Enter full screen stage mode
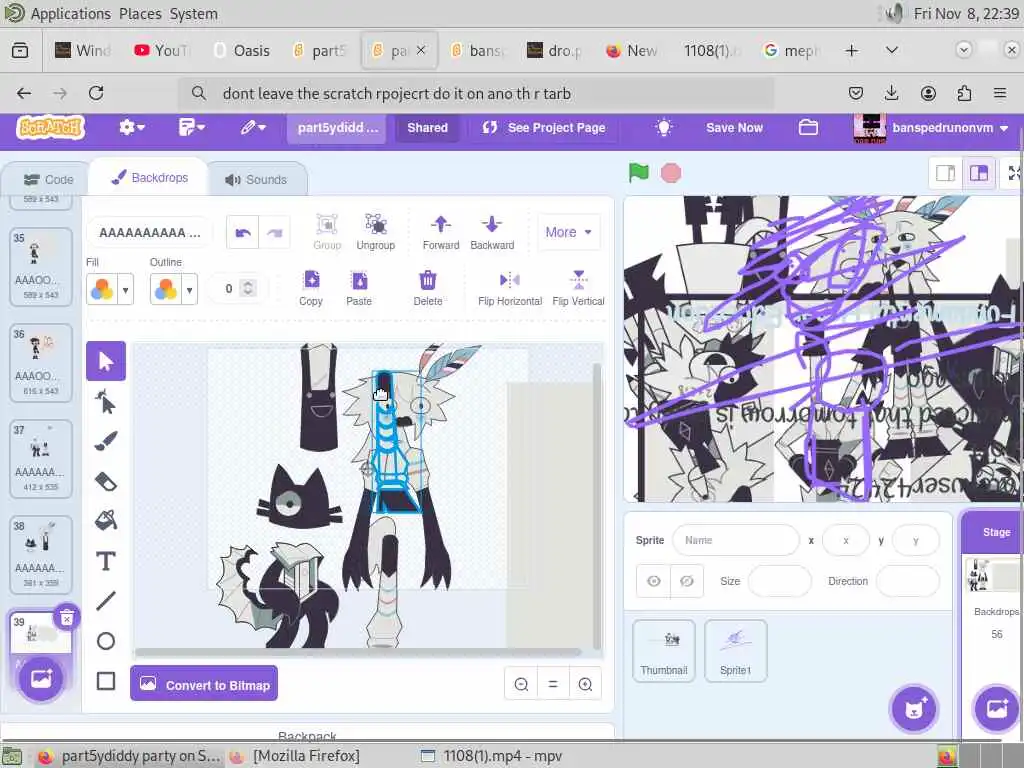 coord(1014,173)
